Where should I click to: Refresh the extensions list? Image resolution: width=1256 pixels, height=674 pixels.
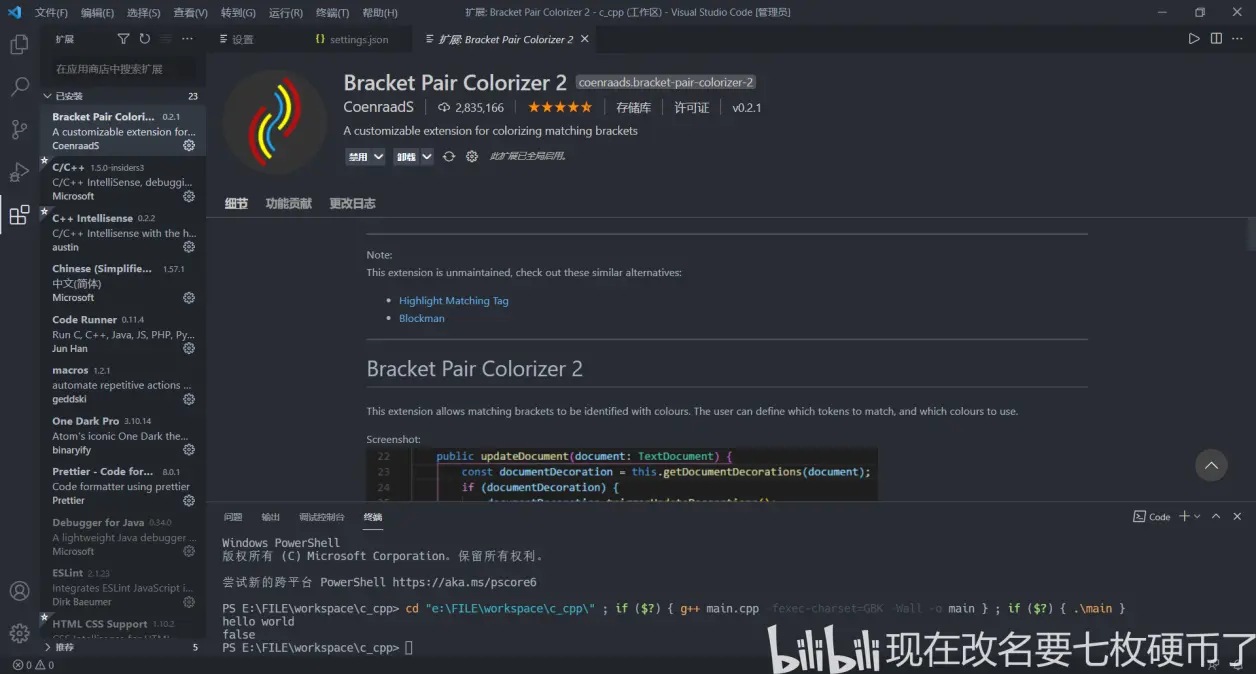[145, 39]
